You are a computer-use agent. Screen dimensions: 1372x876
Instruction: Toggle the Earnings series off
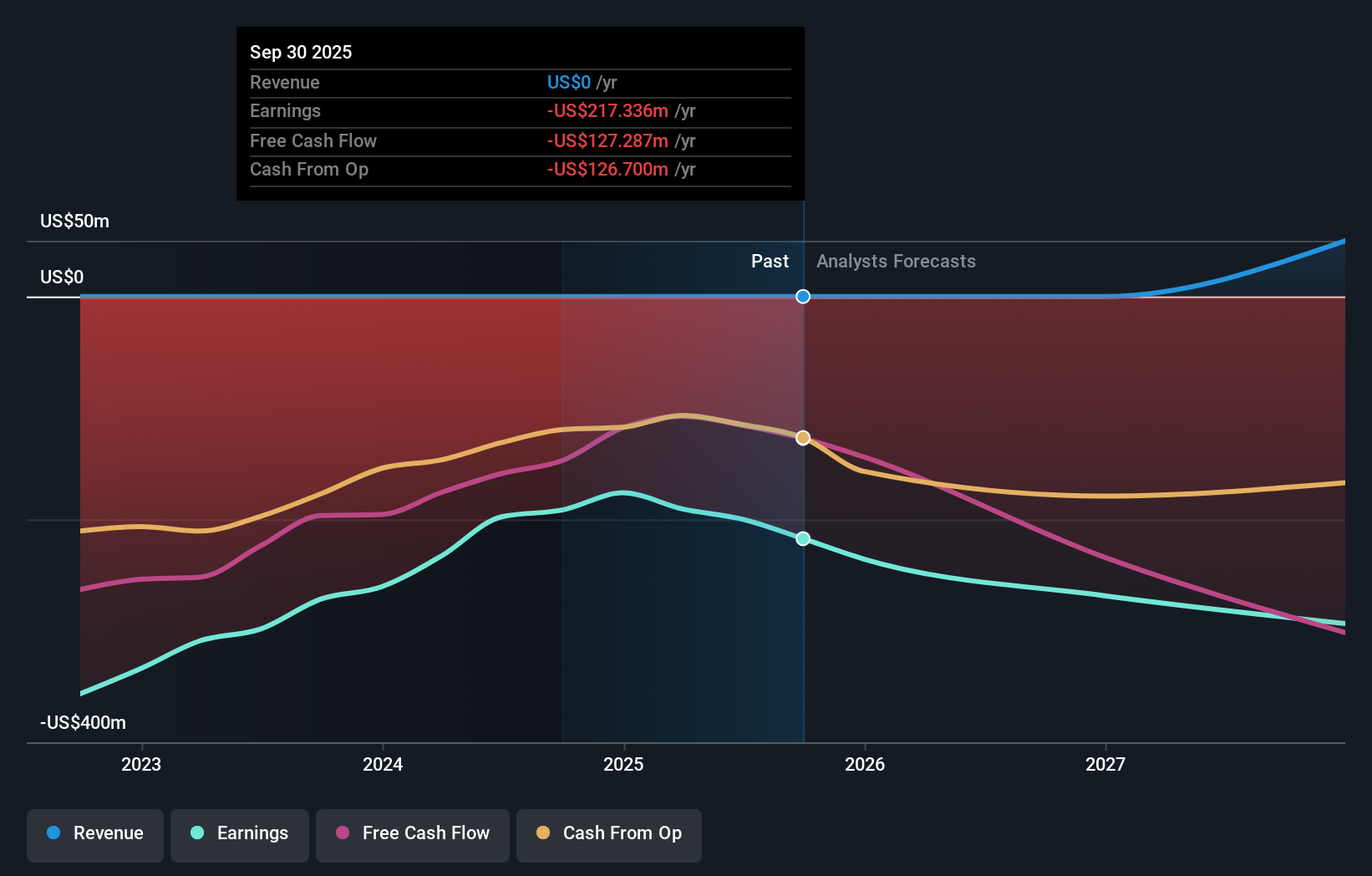240,833
